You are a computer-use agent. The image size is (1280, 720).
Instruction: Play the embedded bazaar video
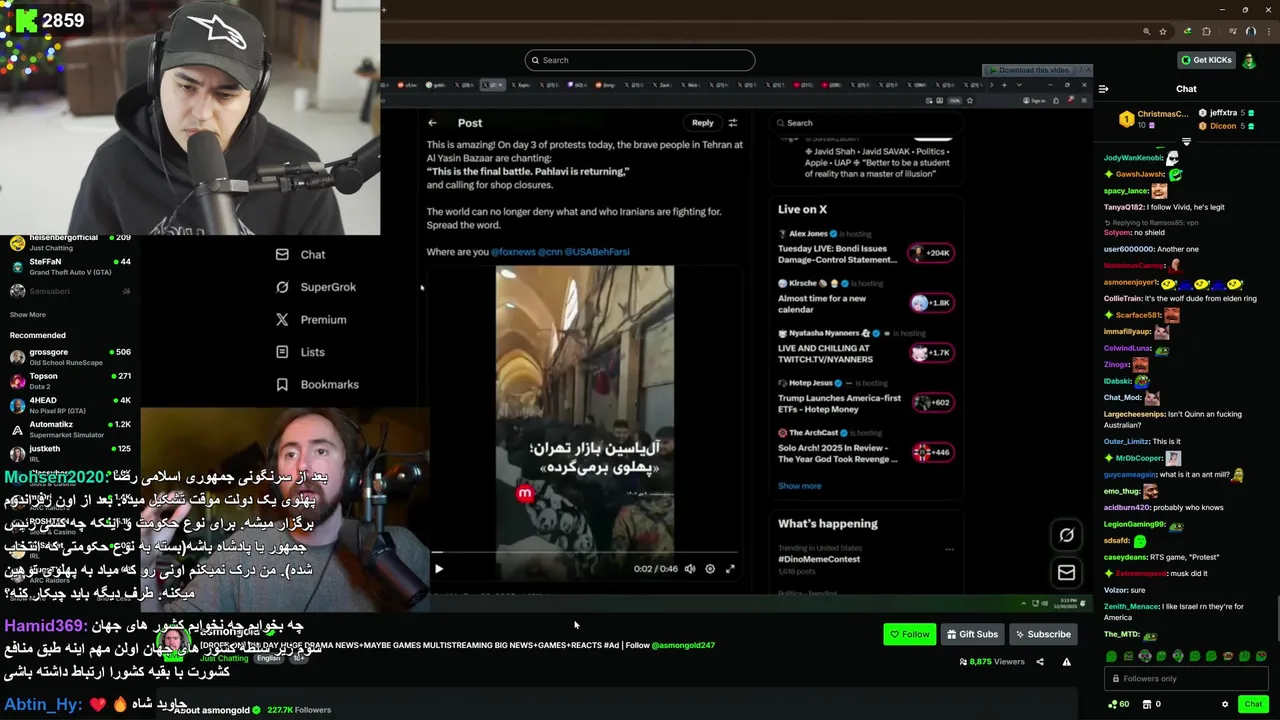(x=438, y=569)
